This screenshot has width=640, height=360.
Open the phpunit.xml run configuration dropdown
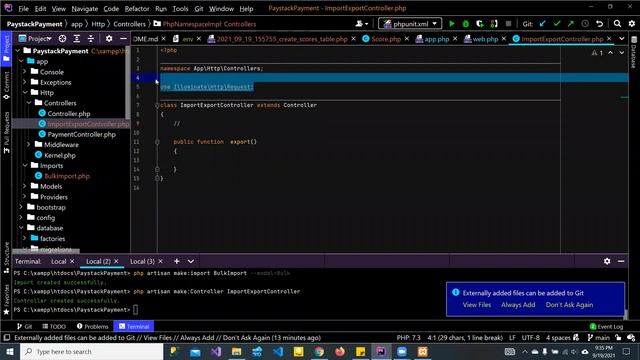pyautogui.click(x=410, y=24)
